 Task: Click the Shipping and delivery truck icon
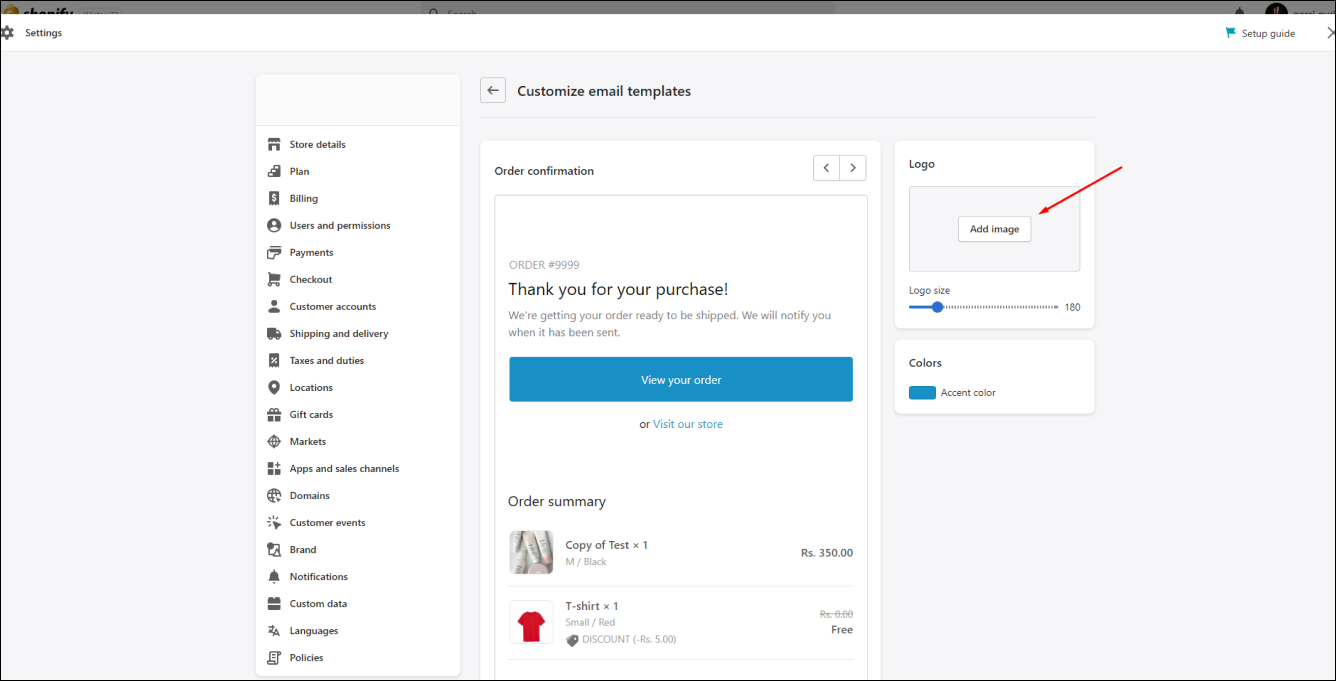[274, 334]
